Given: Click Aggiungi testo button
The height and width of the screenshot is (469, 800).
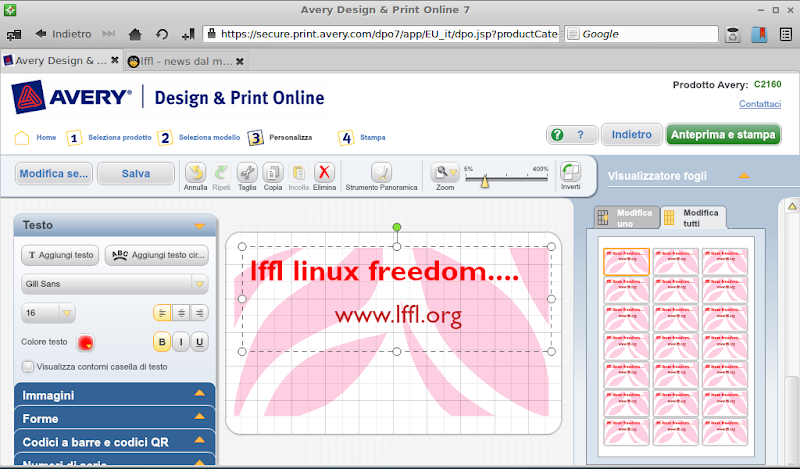Looking at the screenshot, I should click(61, 255).
